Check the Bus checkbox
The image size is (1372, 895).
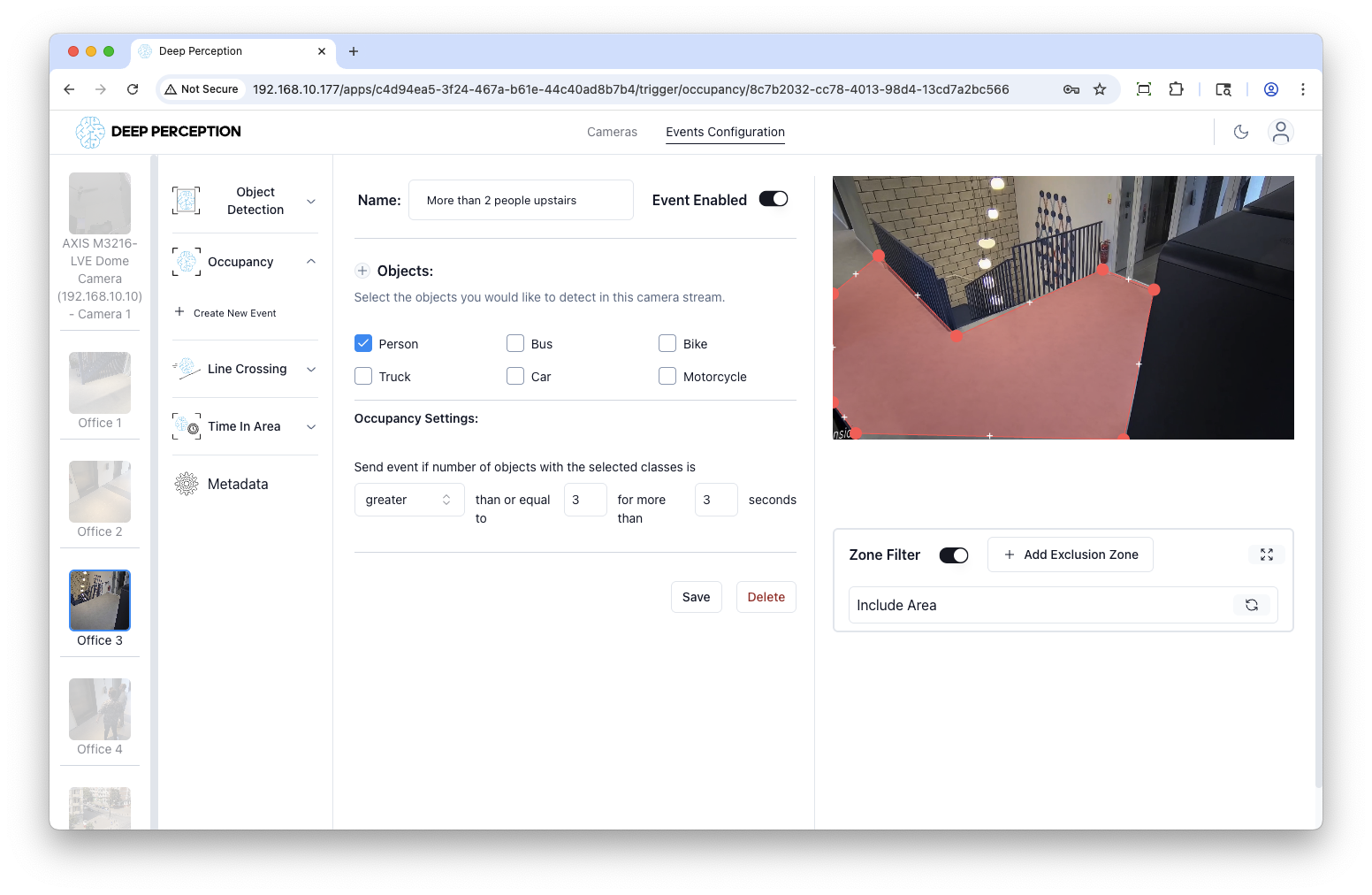tap(515, 343)
